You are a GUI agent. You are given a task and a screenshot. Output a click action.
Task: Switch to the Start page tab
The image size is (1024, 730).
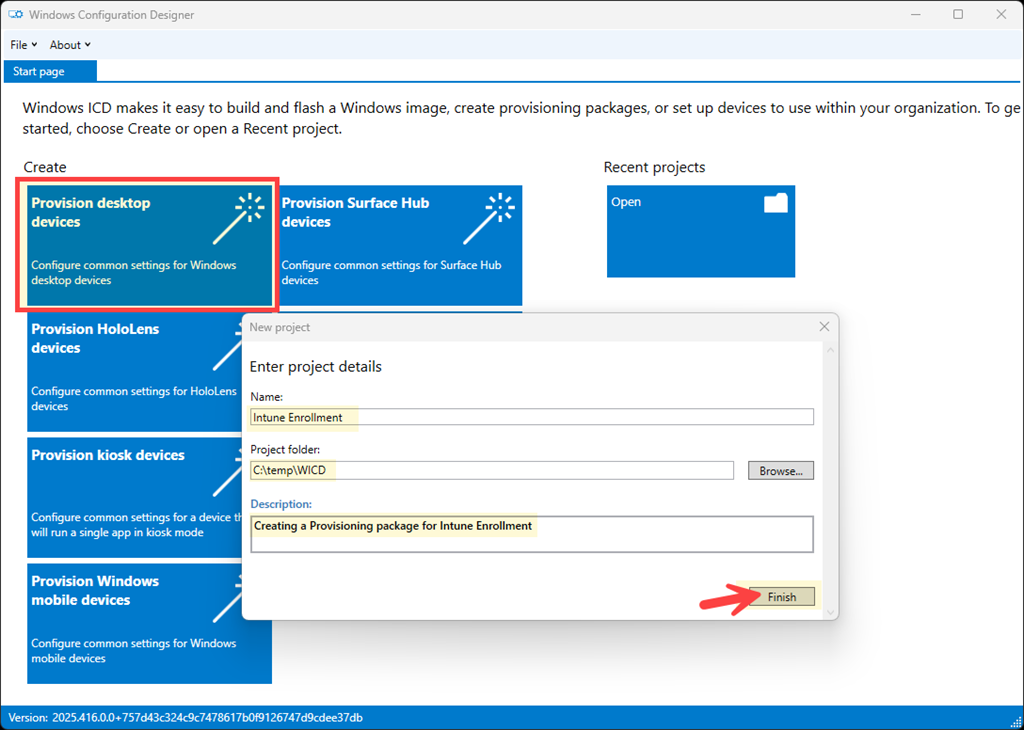50,71
